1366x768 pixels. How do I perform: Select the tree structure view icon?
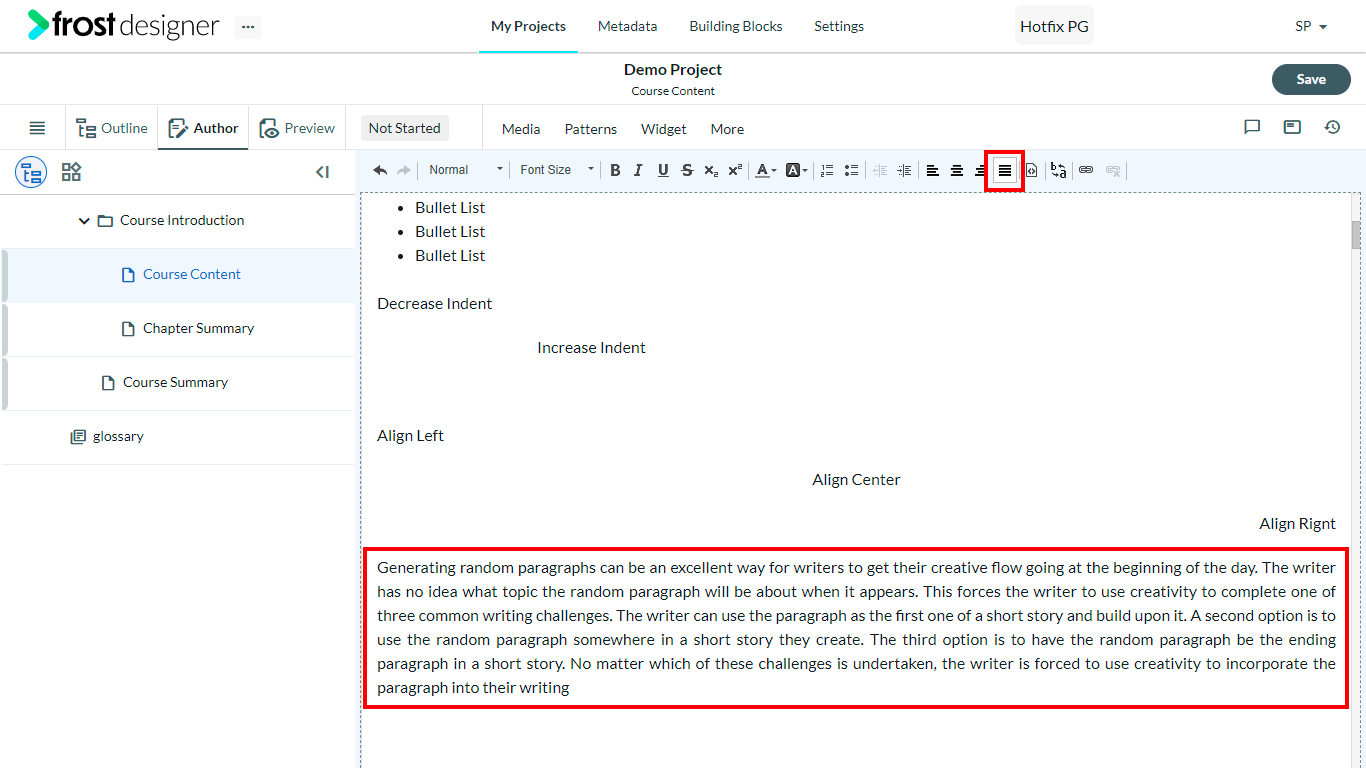tap(31, 172)
